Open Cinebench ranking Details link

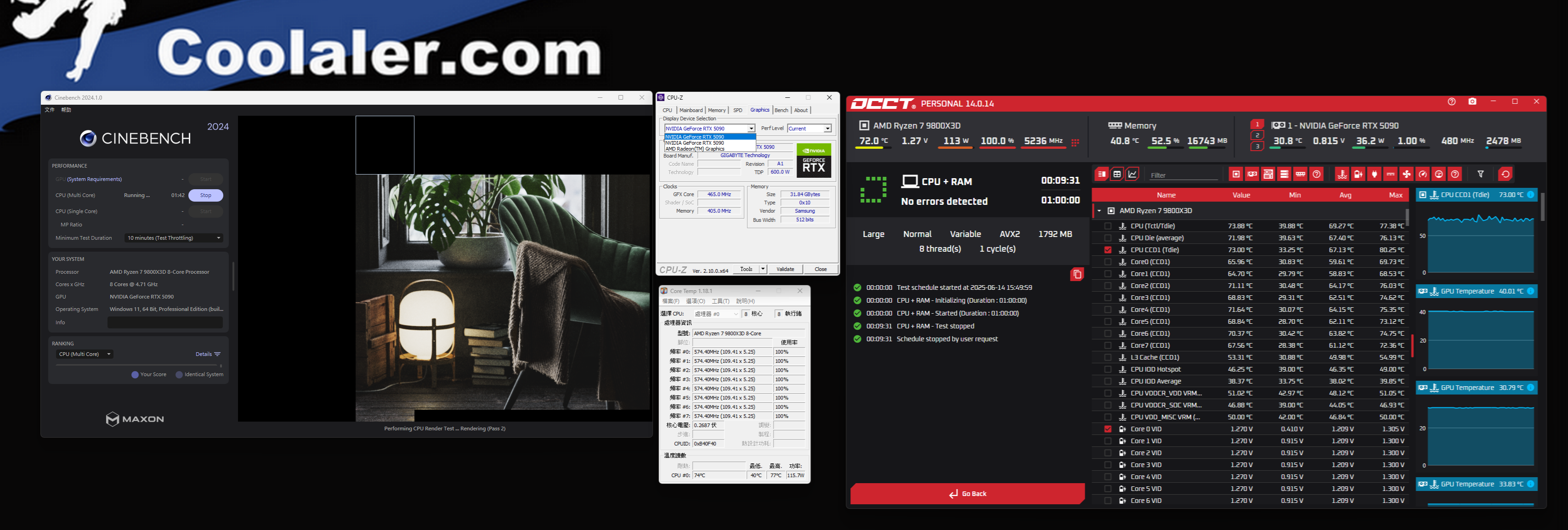click(x=208, y=354)
